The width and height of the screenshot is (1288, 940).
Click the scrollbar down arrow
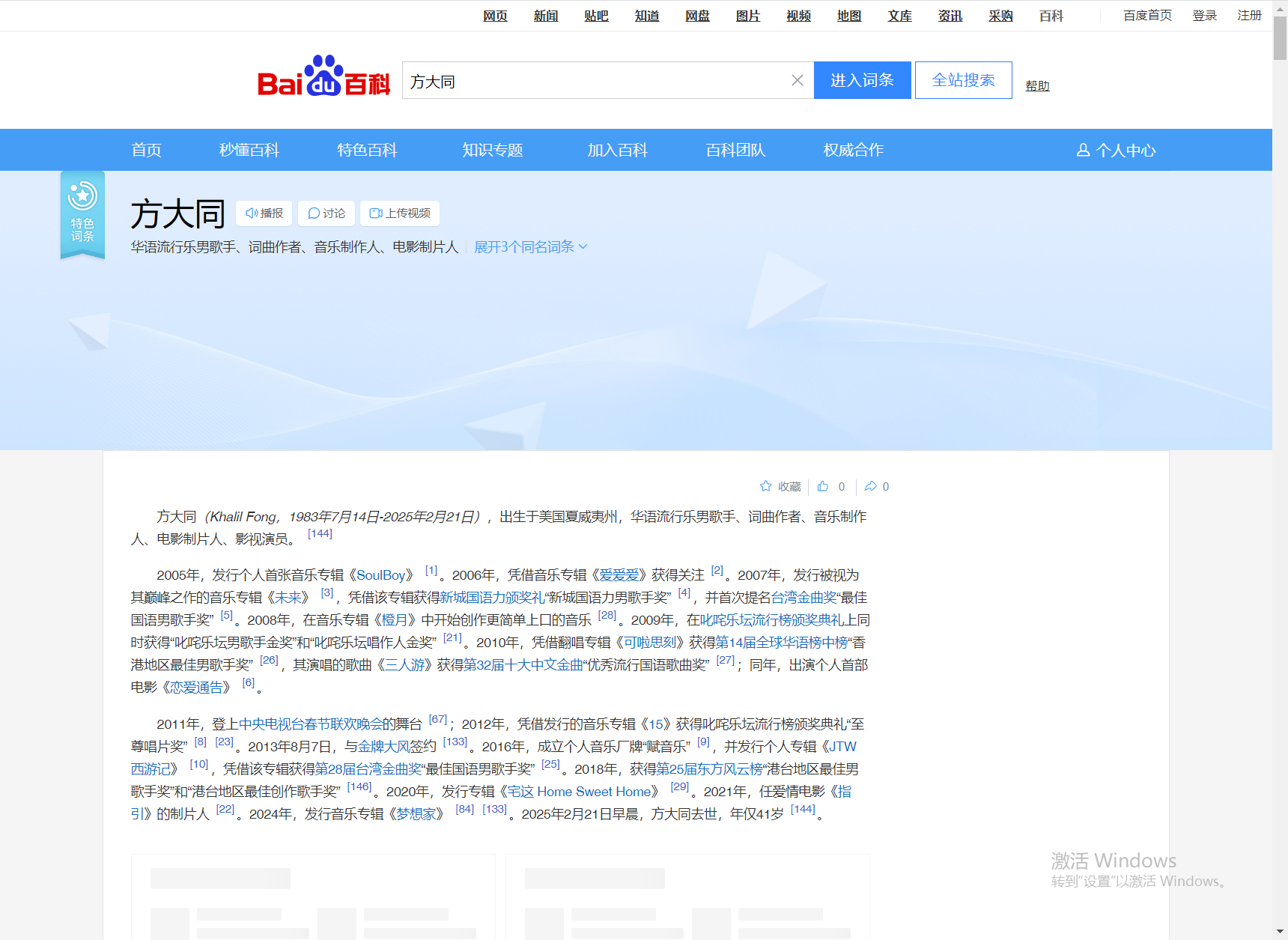pos(1280,932)
